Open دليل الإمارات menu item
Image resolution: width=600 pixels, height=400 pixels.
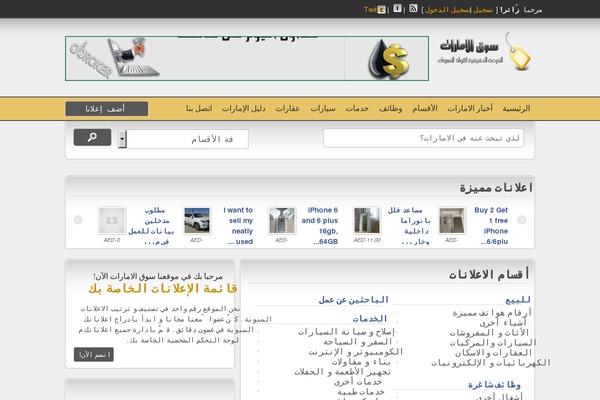(243, 109)
